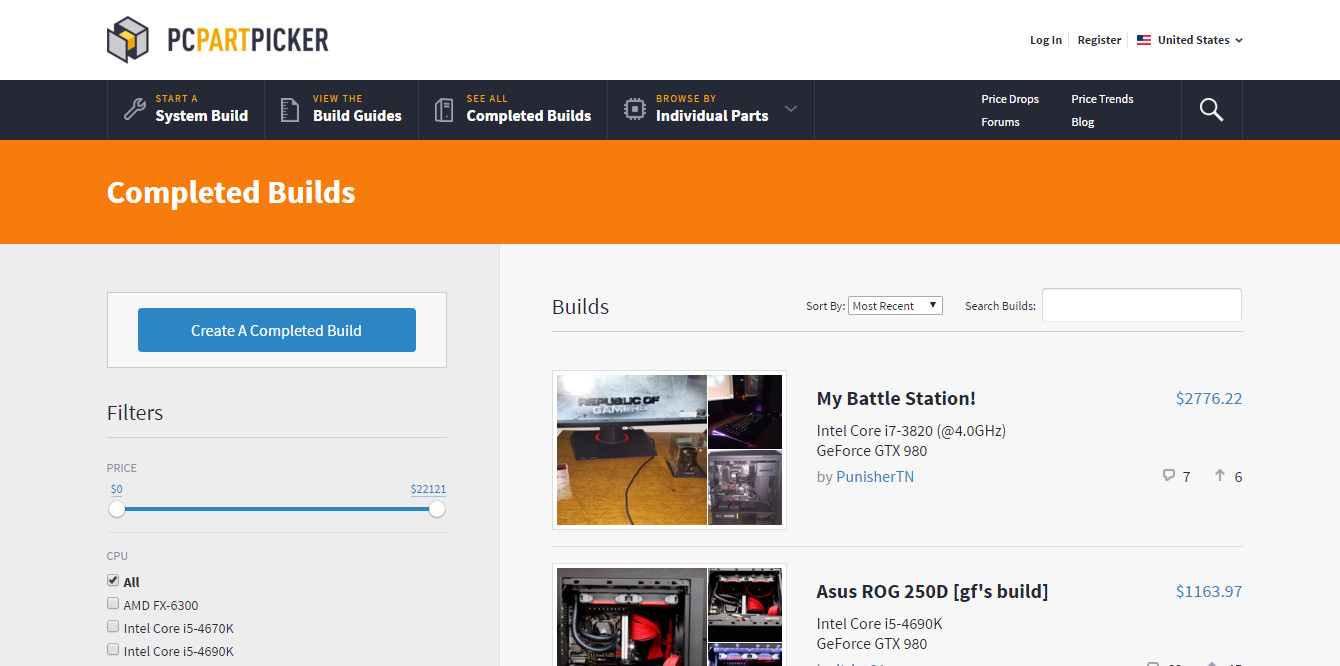
Task: Tick the All CPU checkbox
Action: 113,581
